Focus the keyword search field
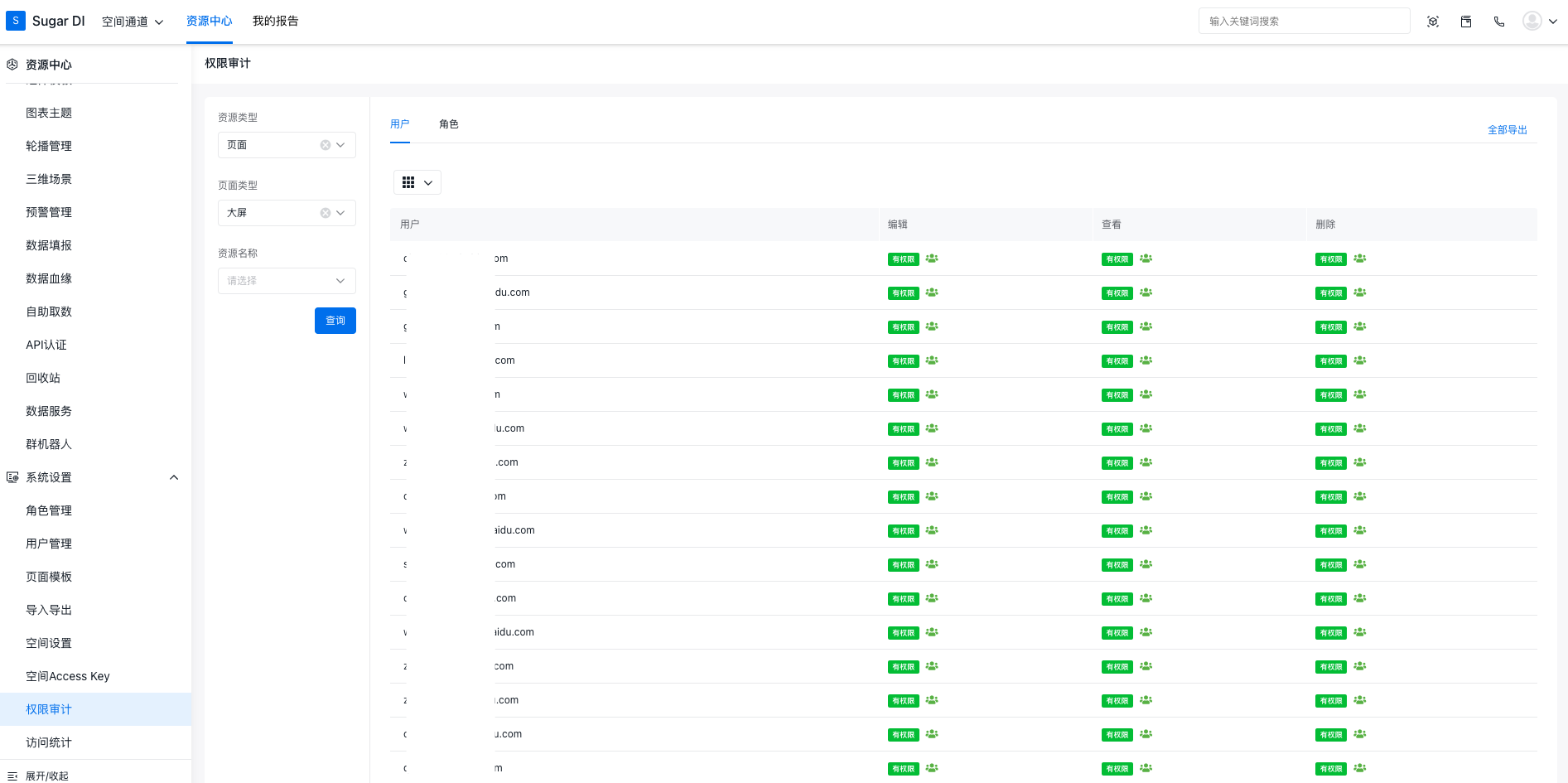1568x783 pixels. click(x=1304, y=21)
